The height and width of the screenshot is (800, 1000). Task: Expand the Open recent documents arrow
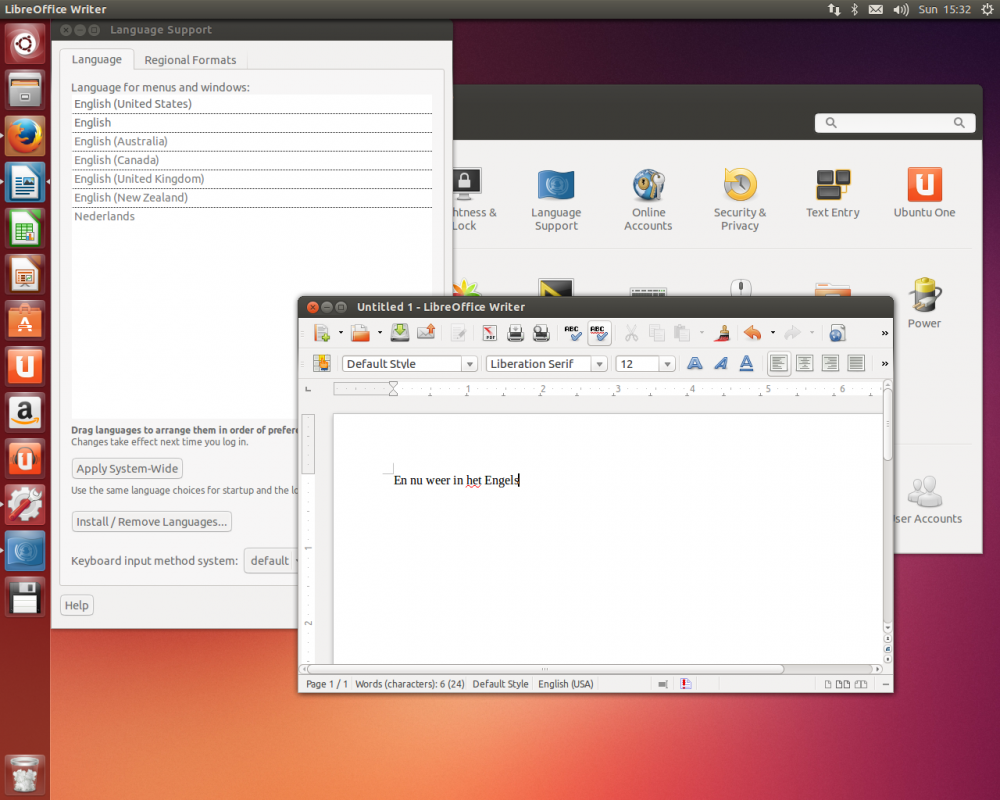coord(379,332)
